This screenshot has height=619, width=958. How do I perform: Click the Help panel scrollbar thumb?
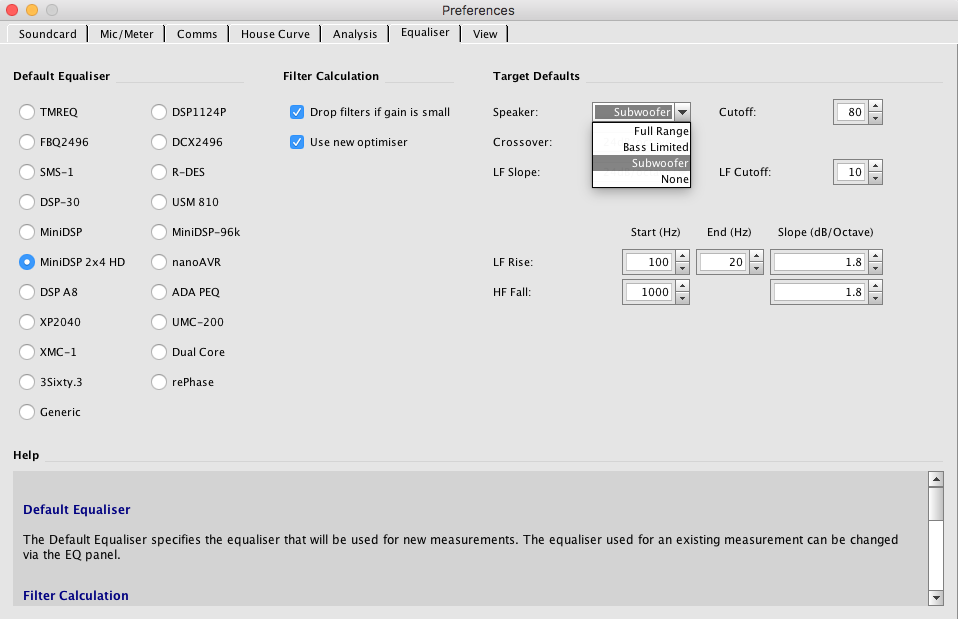click(x=936, y=504)
